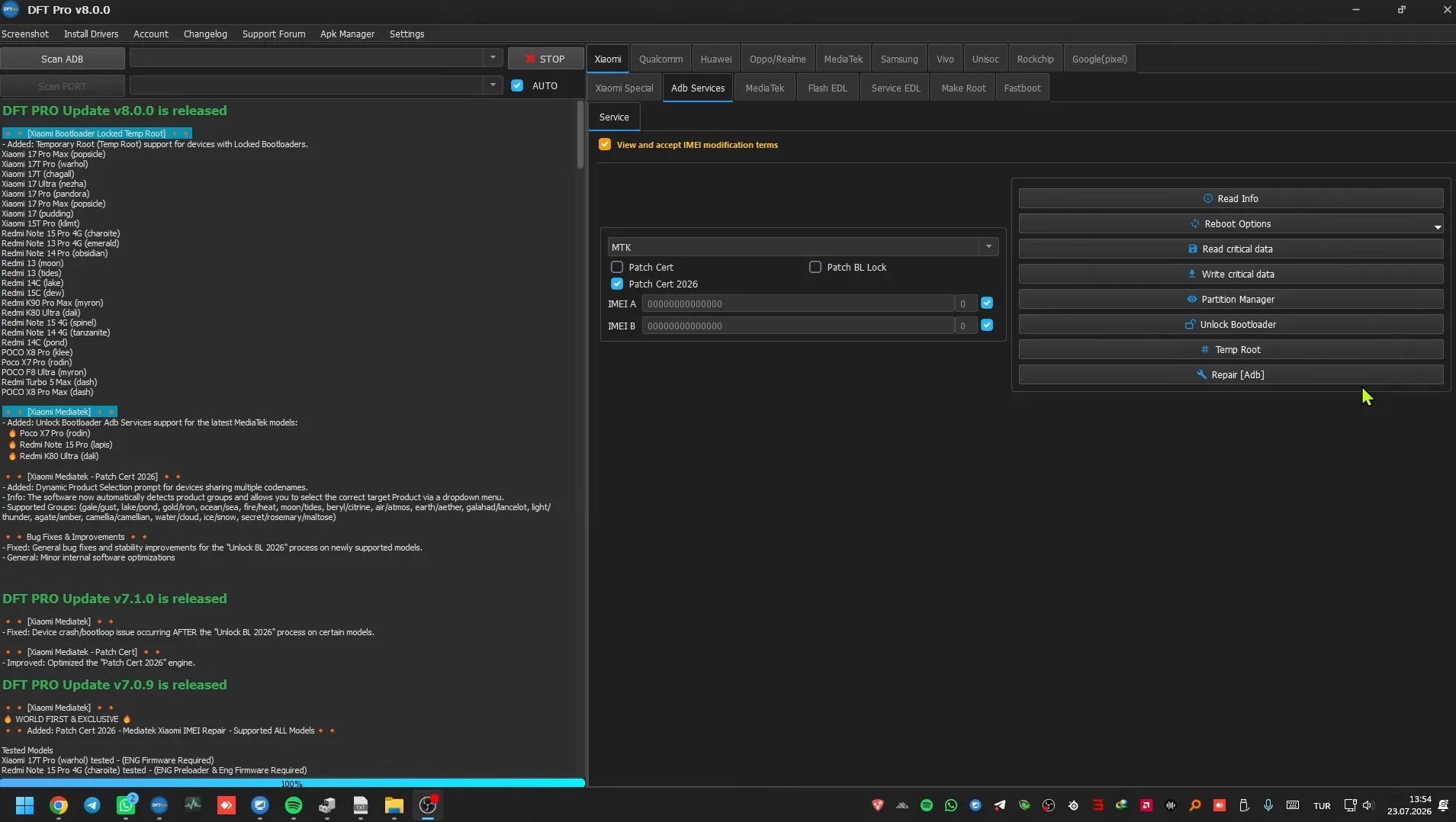Click the Read Info button icon
The width and height of the screenshot is (1456, 822).
(x=1208, y=198)
